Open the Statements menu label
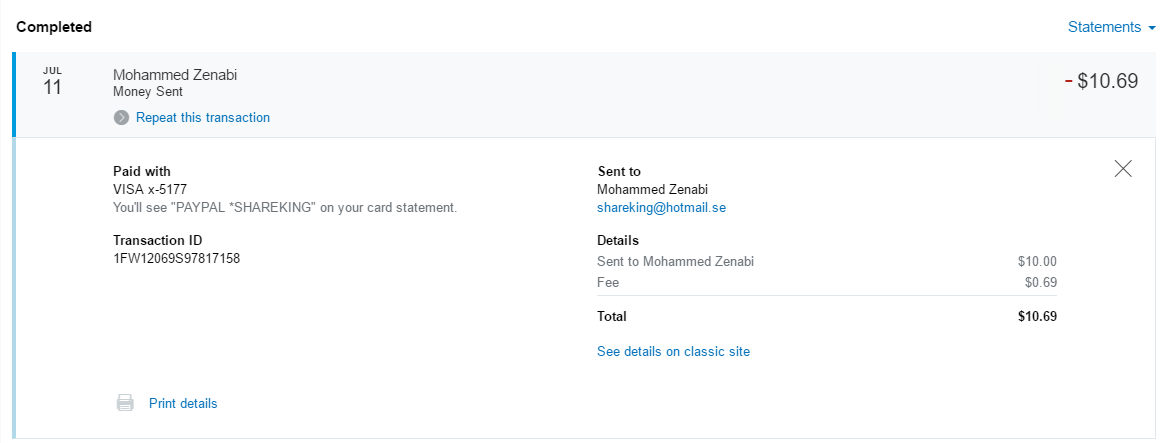Screen dimensions: 1171x443 pyautogui.click(x=1104, y=27)
